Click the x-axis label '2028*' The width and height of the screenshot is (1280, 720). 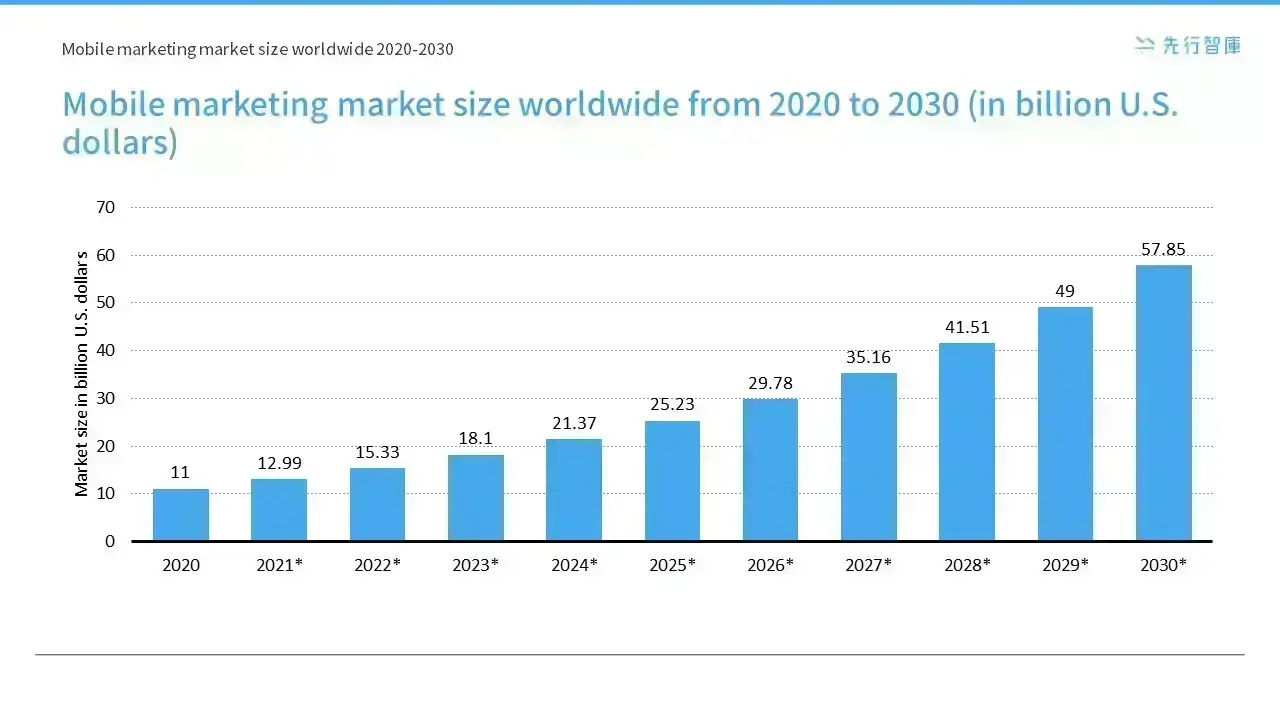point(967,565)
